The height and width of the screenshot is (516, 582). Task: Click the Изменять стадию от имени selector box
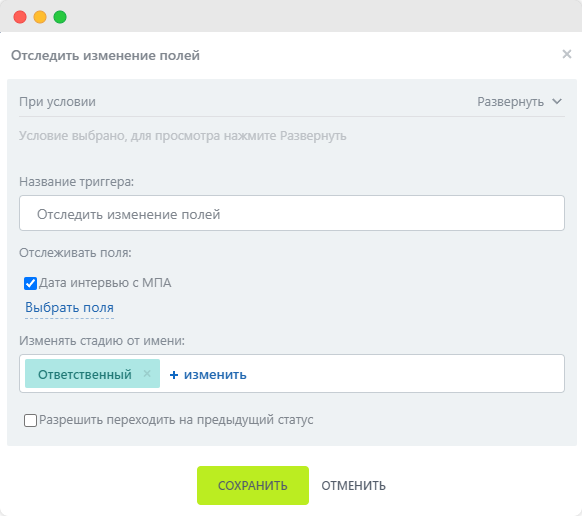pos(292,373)
